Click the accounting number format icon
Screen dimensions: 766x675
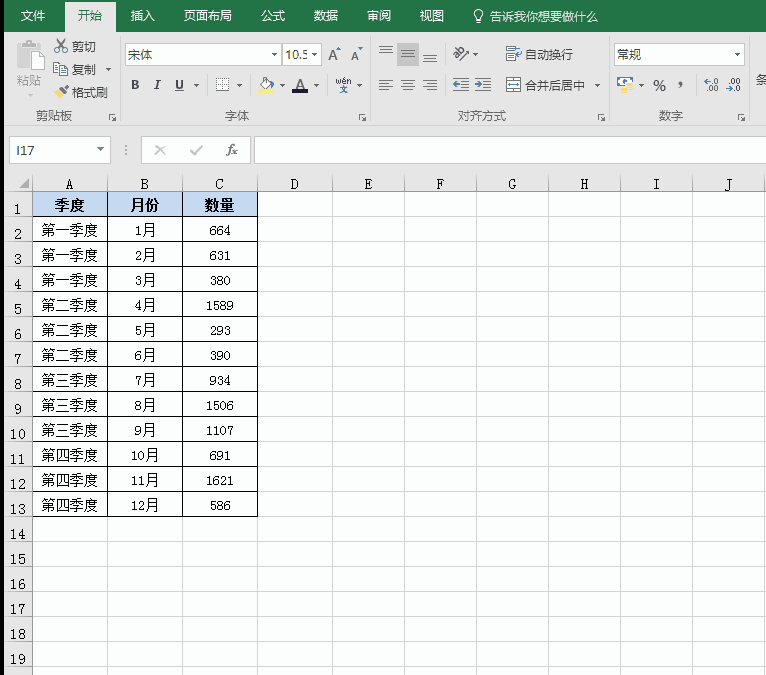625,85
